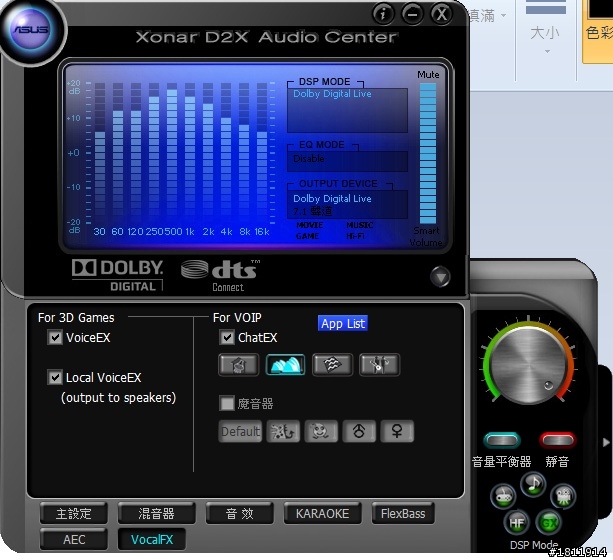Screen dimensions: 613x560
Task: Click the MUSIC indicator text
Action: (x=360, y=225)
